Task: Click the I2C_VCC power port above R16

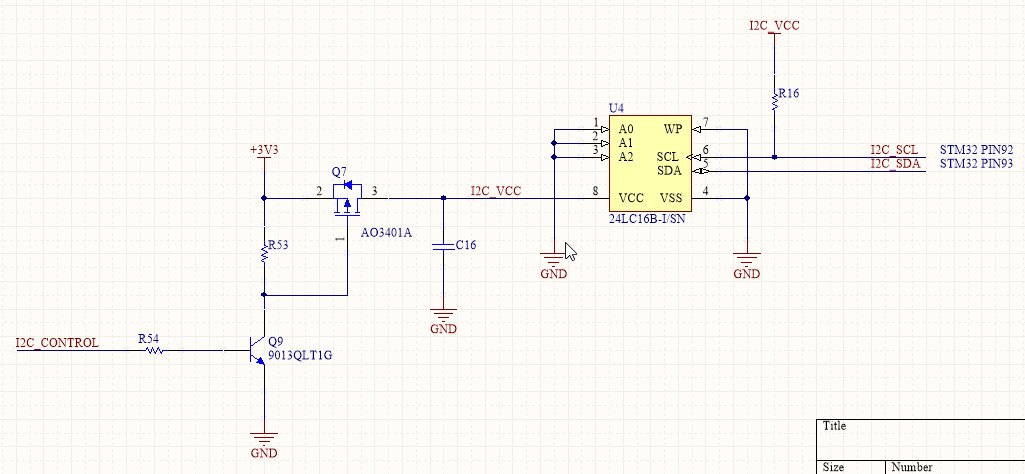Action: pyautogui.click(x=774, y=27)
